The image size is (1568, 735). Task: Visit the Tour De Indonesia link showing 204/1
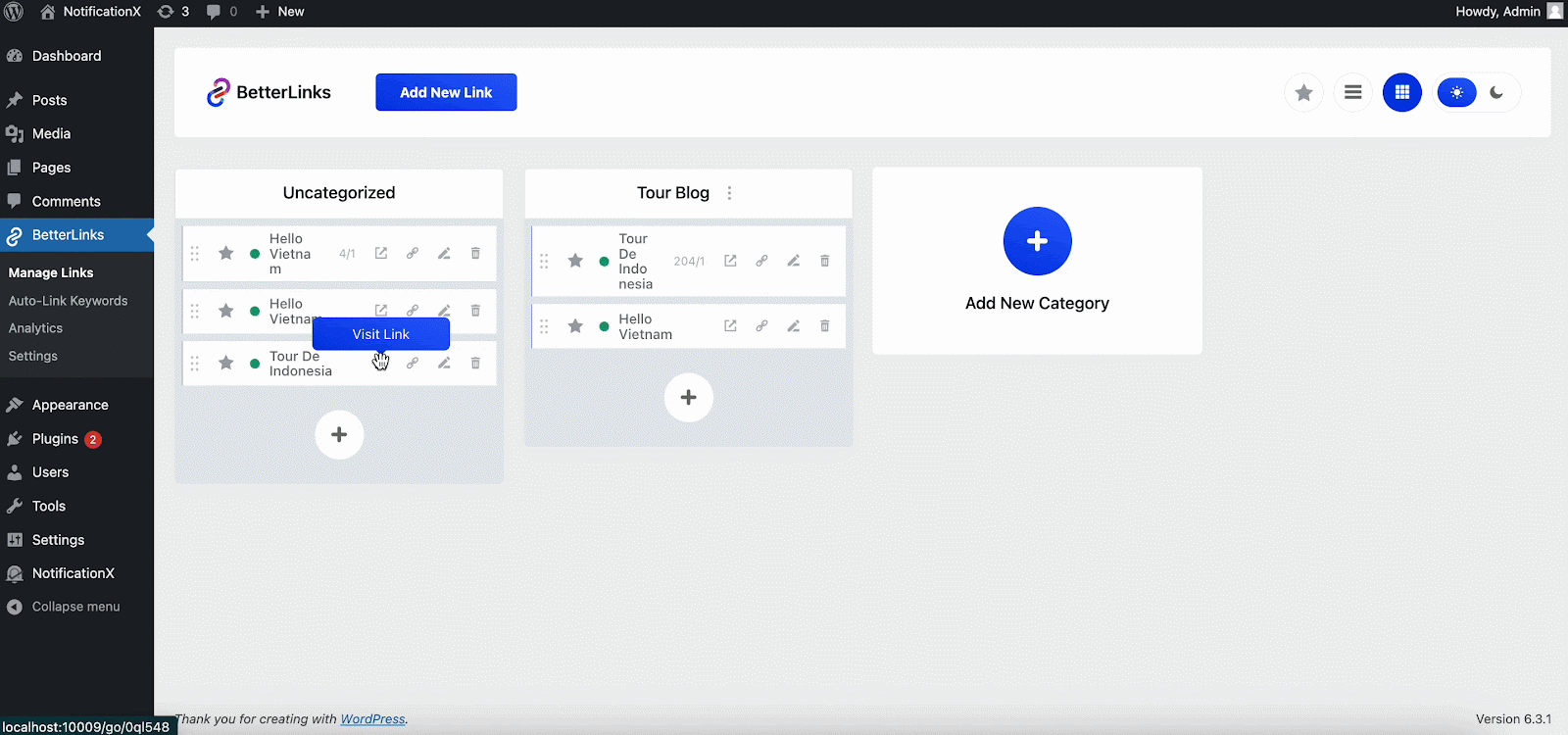tap(730, 261)
